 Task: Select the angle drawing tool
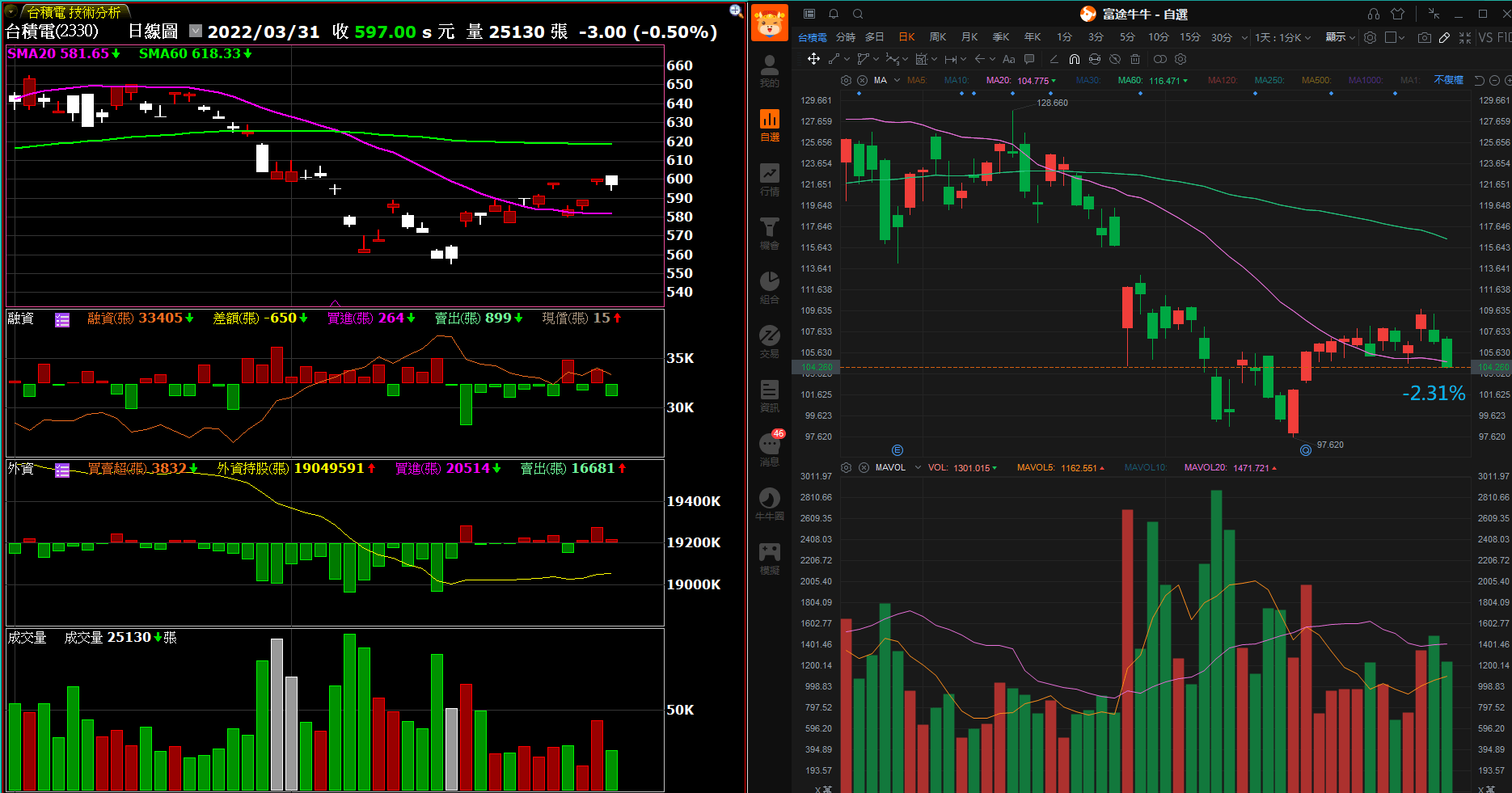[1054, 59]
